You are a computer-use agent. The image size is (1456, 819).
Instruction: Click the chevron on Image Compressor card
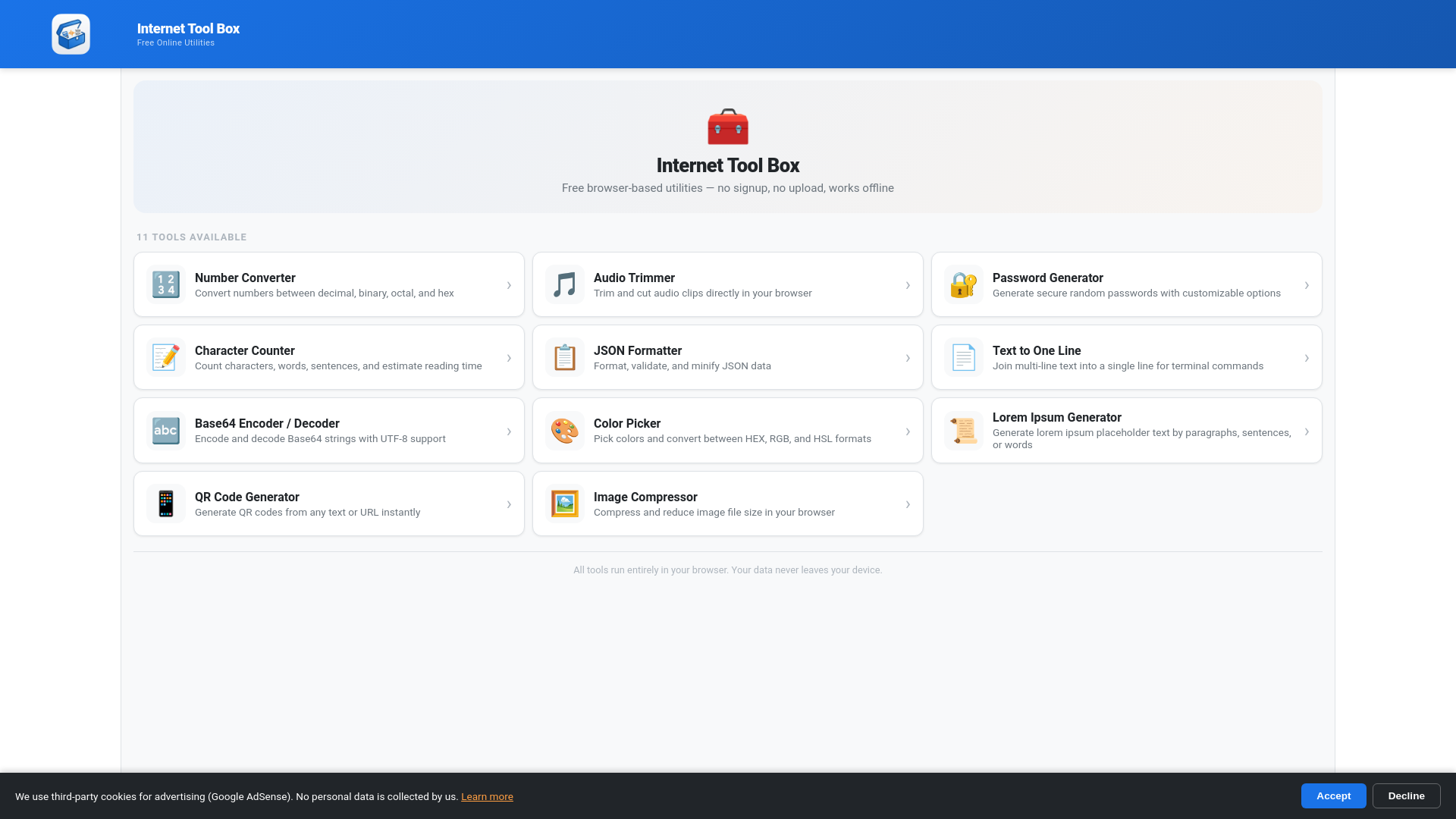908,504
